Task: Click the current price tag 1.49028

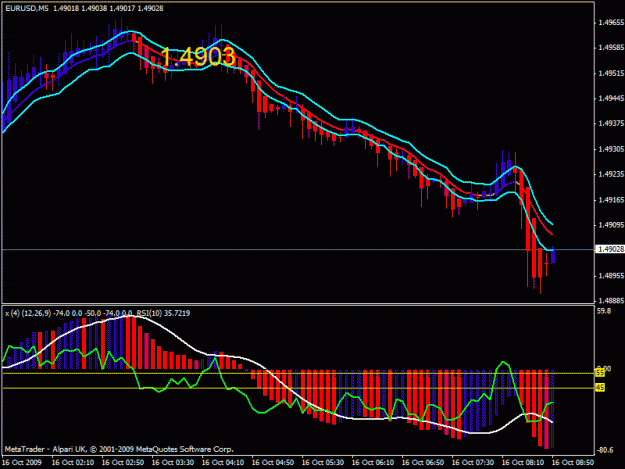Action: tap(611, 249)
